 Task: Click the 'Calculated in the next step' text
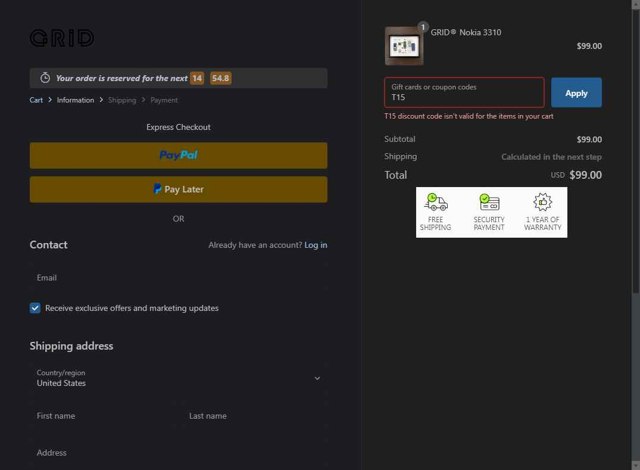tap(551, 157)
